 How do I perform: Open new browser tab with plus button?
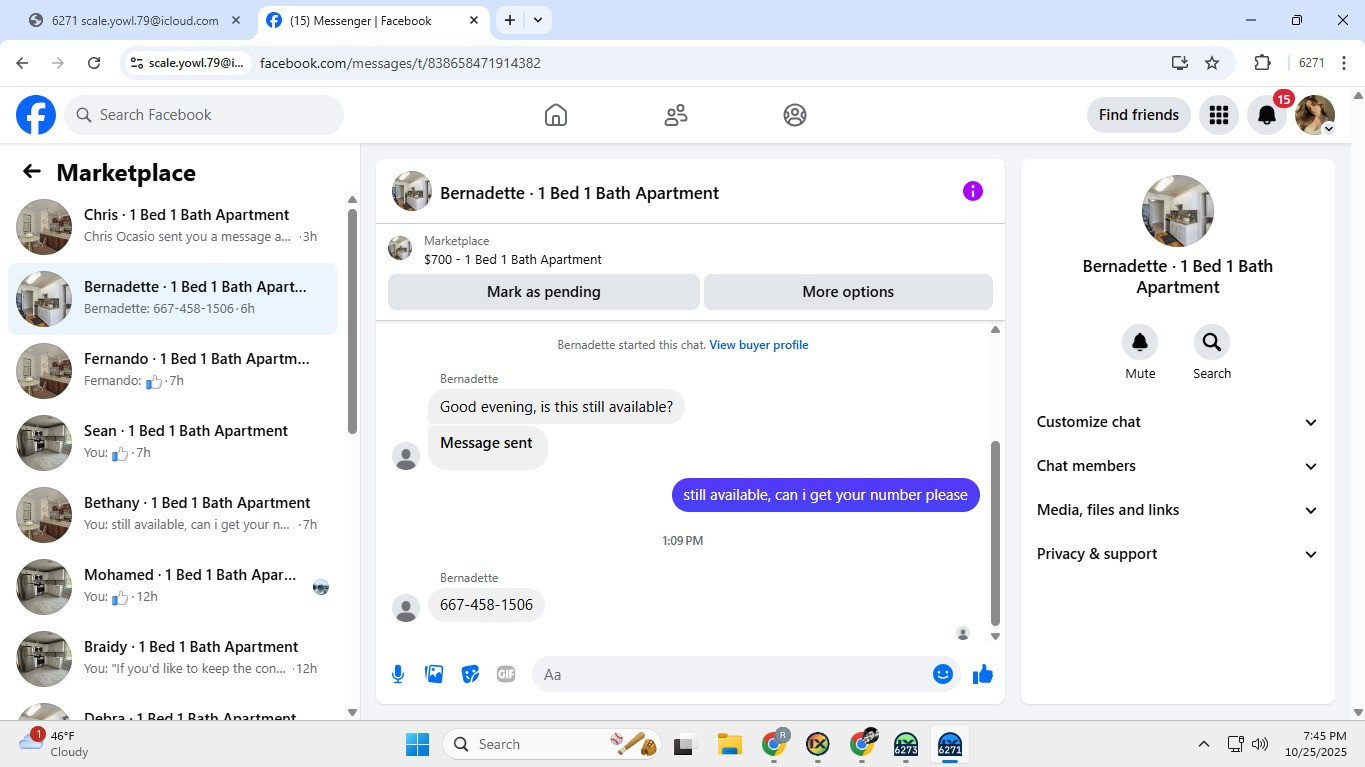(510, 20)
